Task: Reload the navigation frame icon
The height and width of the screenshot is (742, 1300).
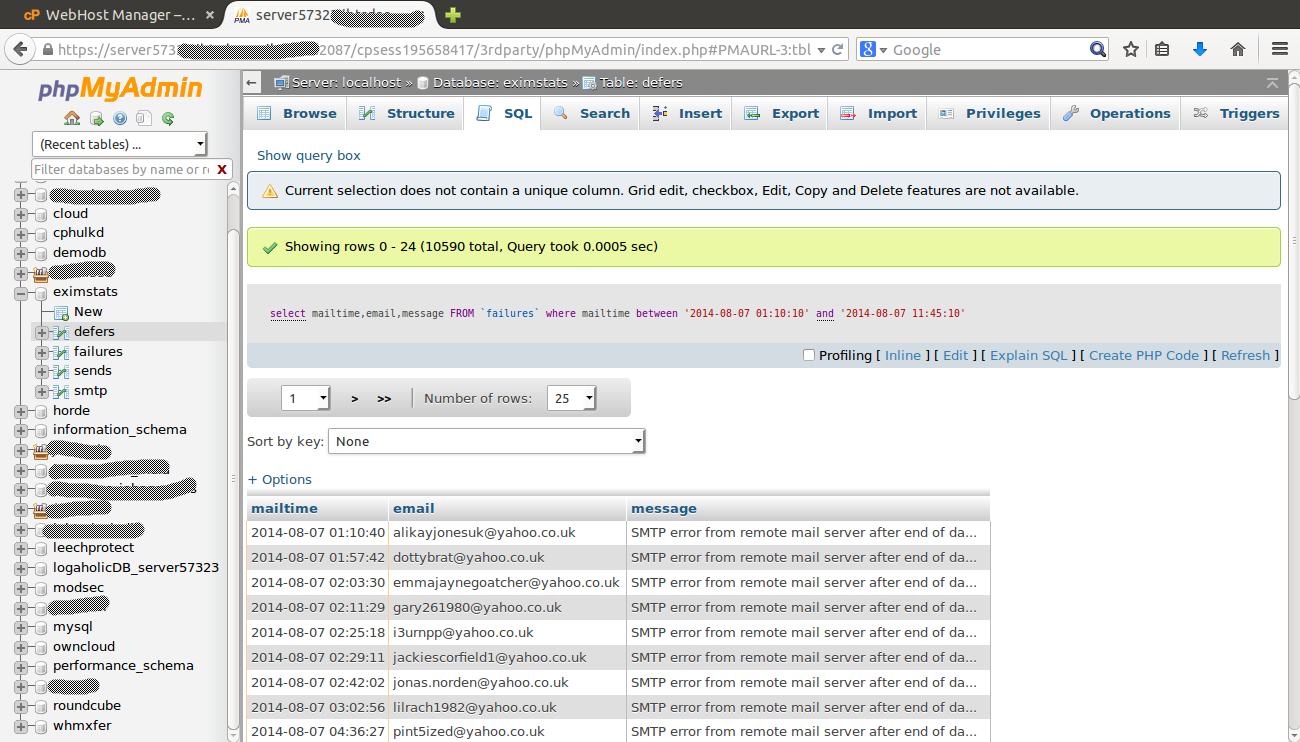Action: click(x=168, y=118)
